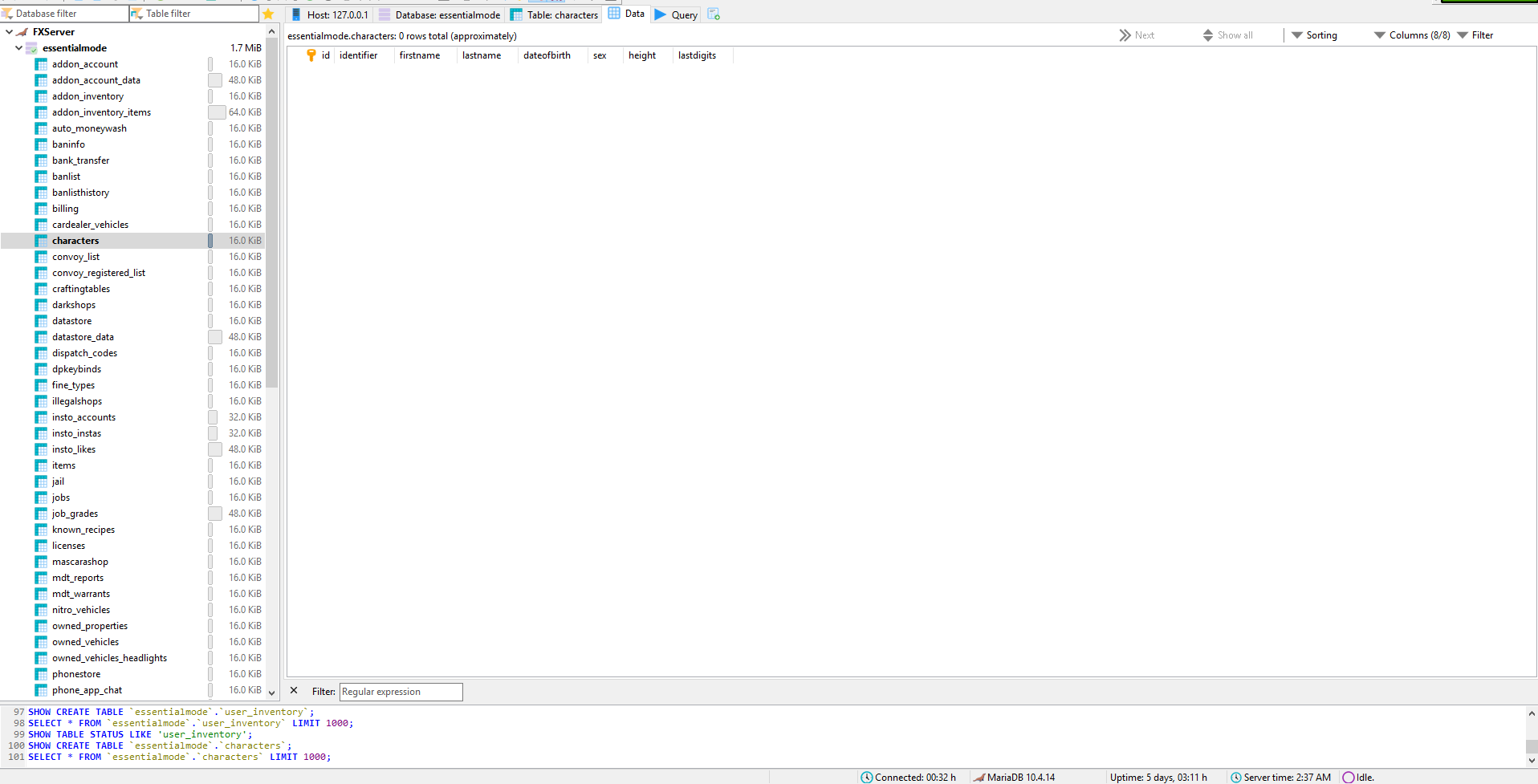Switch to the Query tab

click(676, 14)
